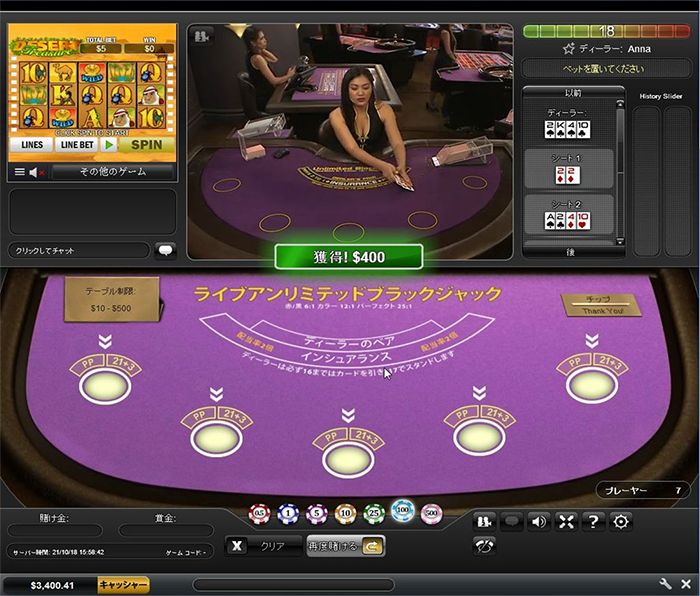Image resolution: width=700 pixels, height=596 pixels.
Task: Select the 0.5 value chip
Action: (x=260, y=514)
